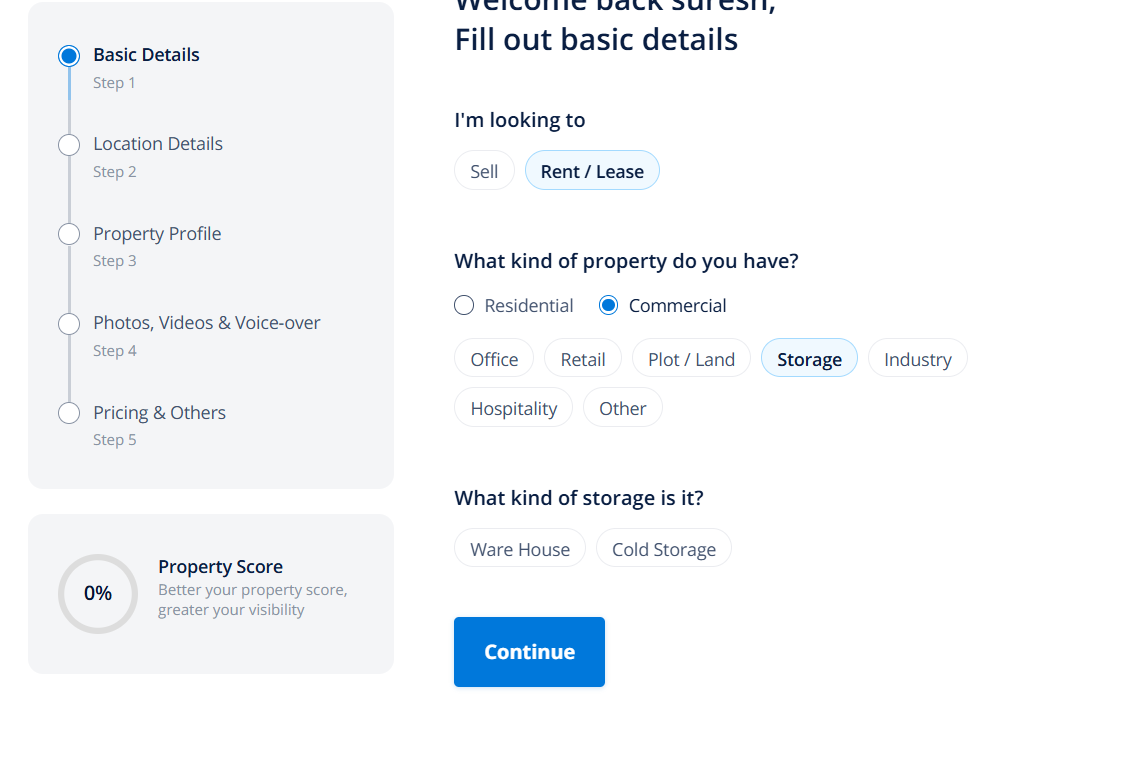Choose the Hospitality property type
Viewport: 1135px width, 777px height.
[514, 408]
